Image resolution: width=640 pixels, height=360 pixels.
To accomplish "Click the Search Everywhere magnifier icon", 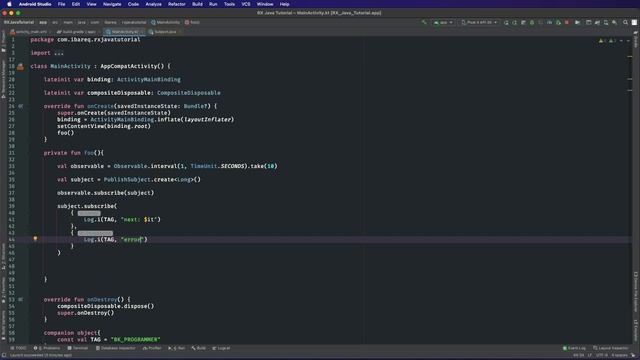I will click(x=625, y=22).
